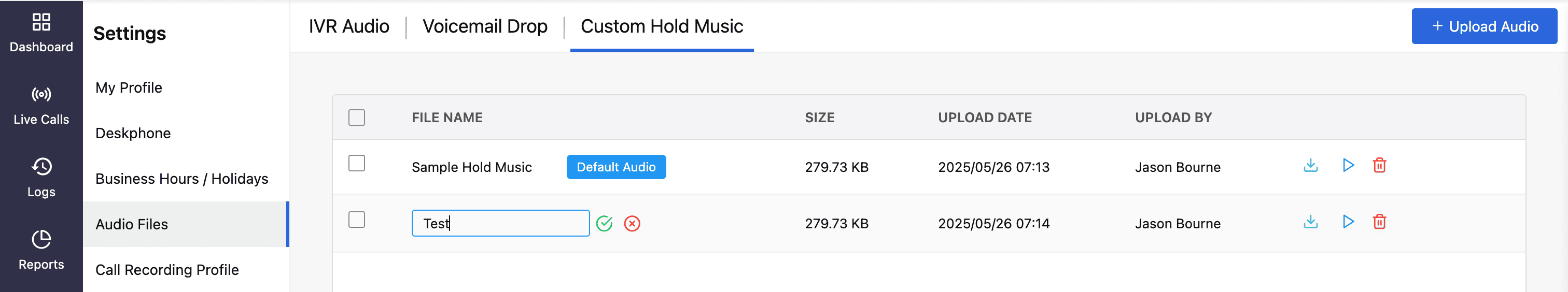The width and height of the screenshot is (1568, 292).
Task: Download the Test audio file
Action: pos(1310,222)
